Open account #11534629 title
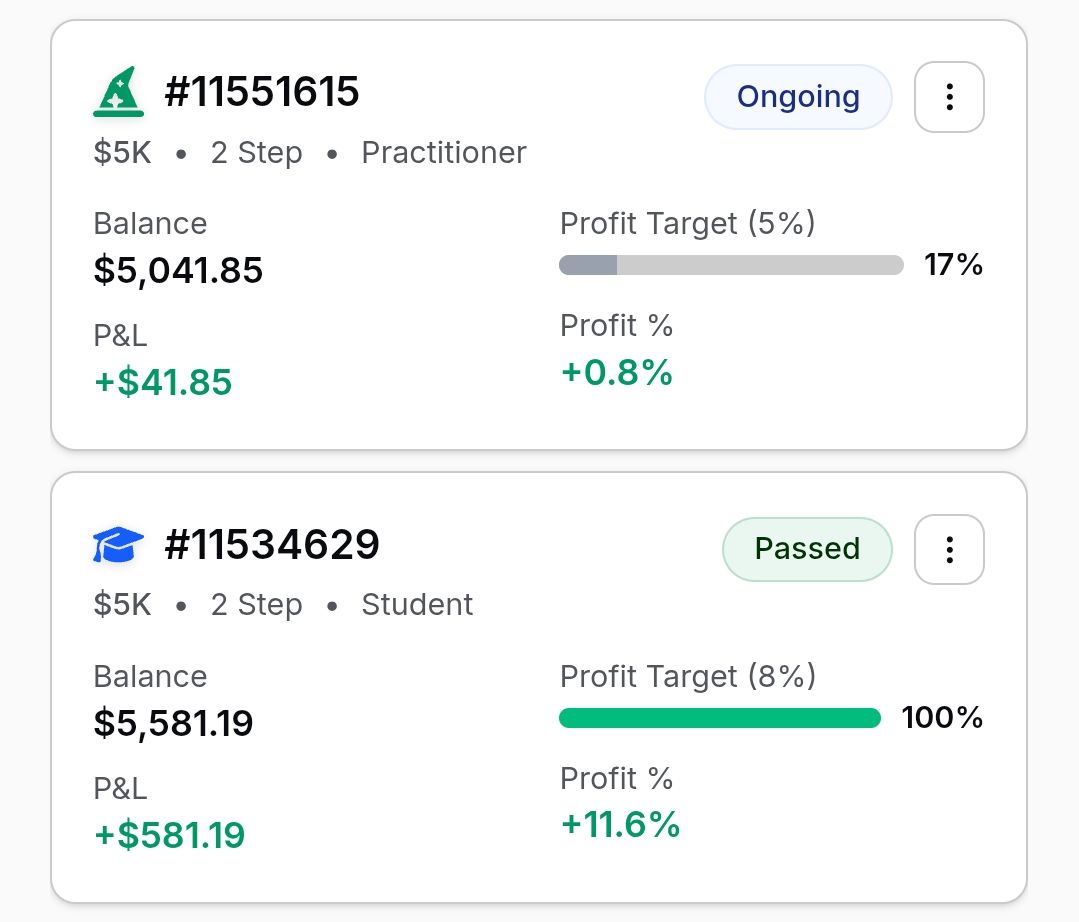1079x922 pixels. click(x=272, y=545)
